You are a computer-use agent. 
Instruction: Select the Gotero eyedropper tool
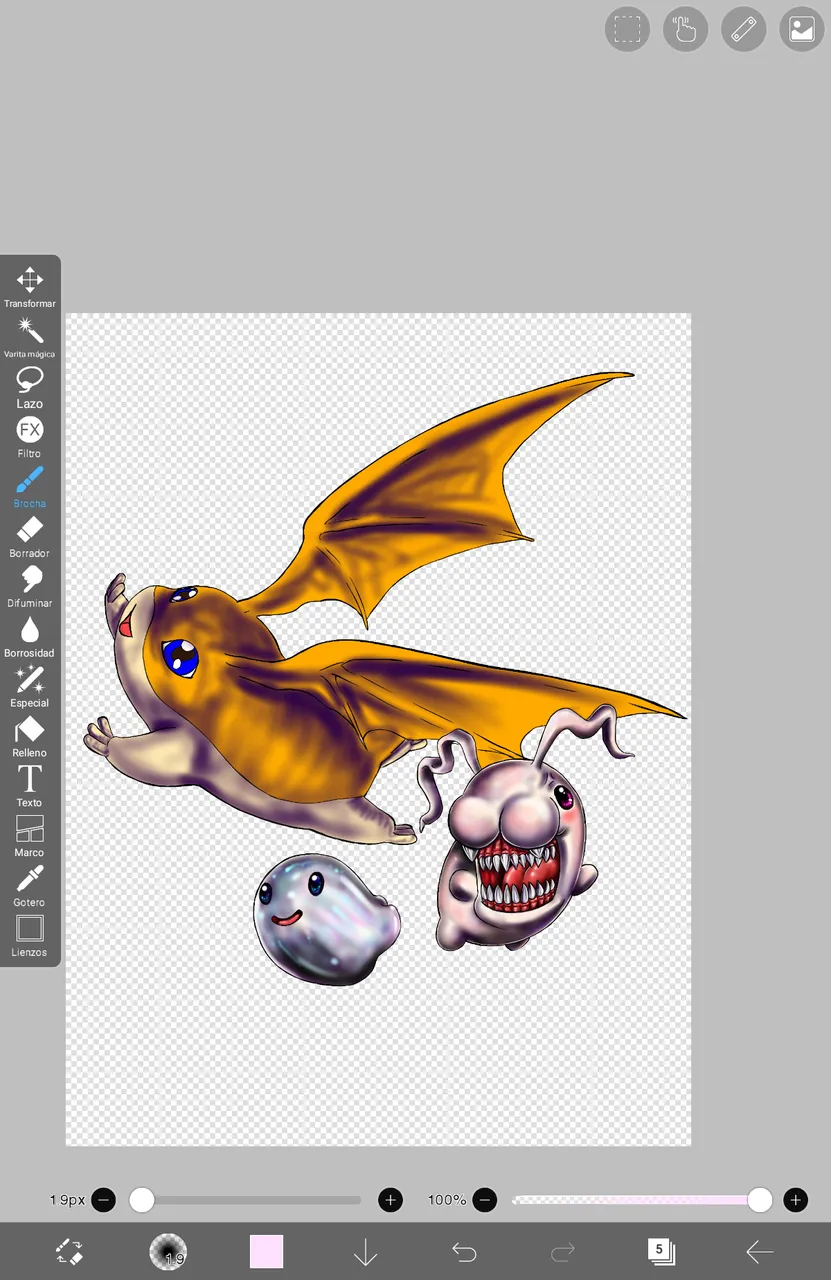click(x=30, y=887)
